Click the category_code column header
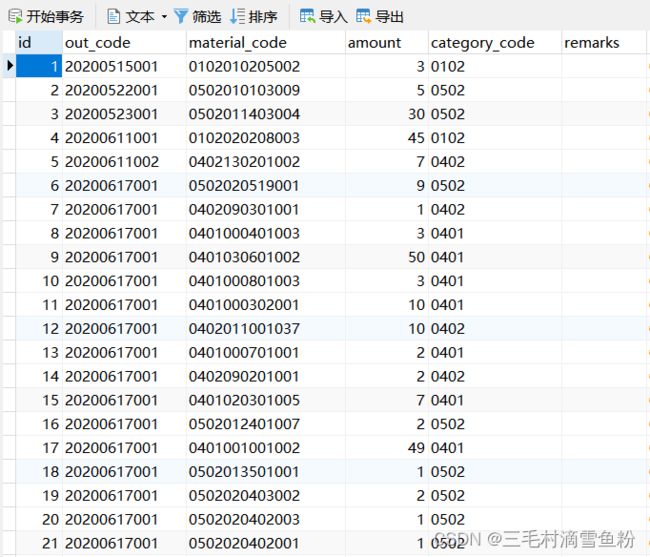The height and width of the screenshot is (557, 650). tap(495, 42)
